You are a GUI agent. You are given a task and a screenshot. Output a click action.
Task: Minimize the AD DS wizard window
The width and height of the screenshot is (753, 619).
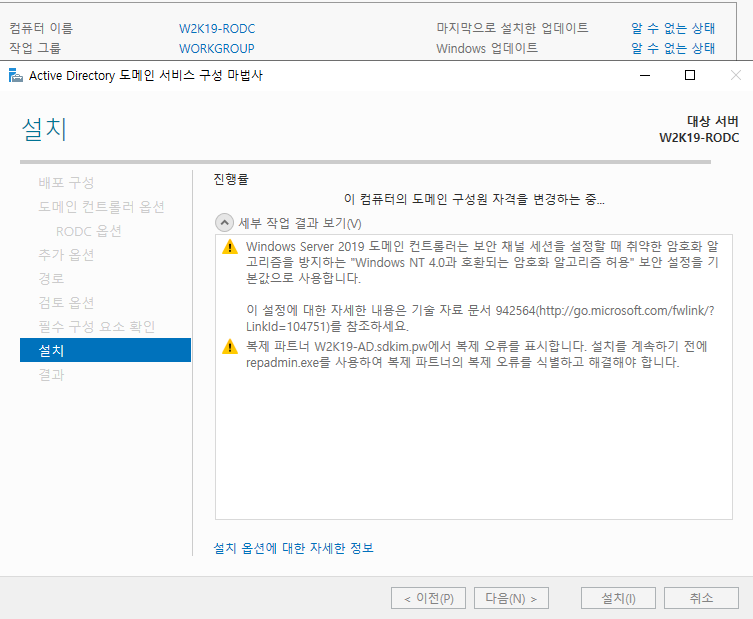(x=645, y=75)
